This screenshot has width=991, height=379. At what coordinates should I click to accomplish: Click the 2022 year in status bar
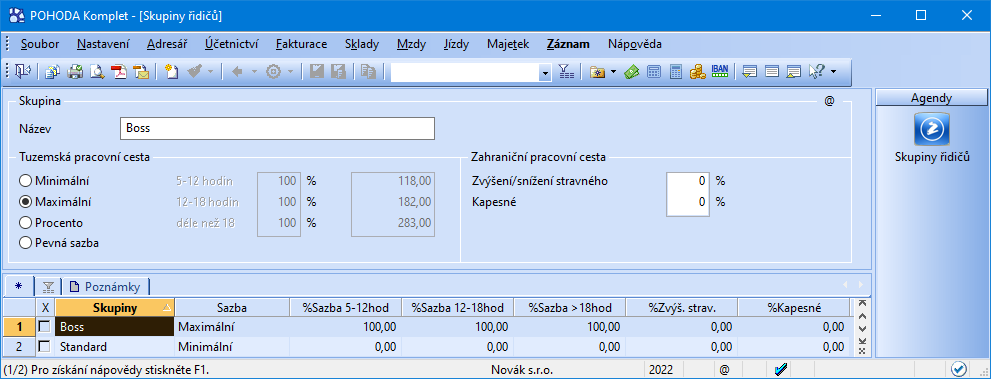[x=662, y=369]
